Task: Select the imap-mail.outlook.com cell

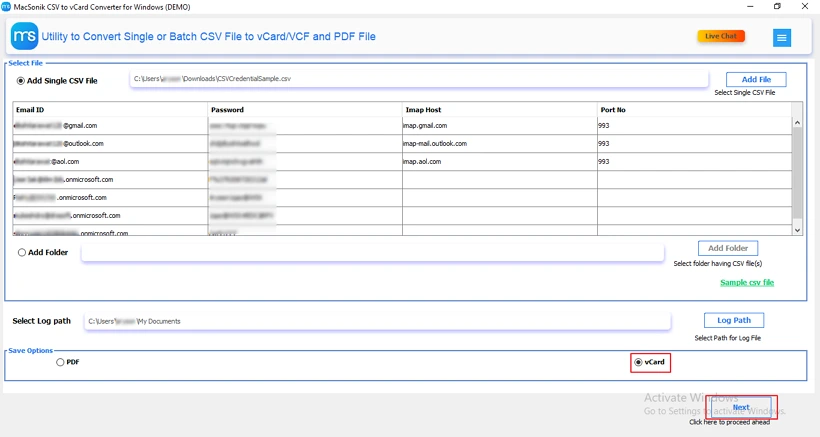Action: (x=499, y=144)
